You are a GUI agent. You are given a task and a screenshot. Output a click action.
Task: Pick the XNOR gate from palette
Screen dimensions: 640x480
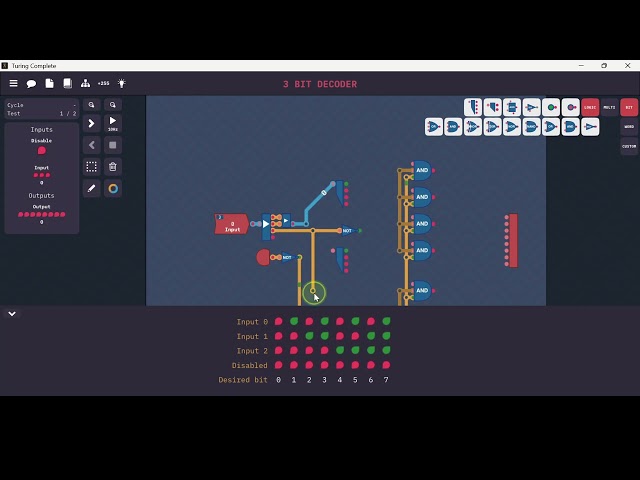[473, 127]
